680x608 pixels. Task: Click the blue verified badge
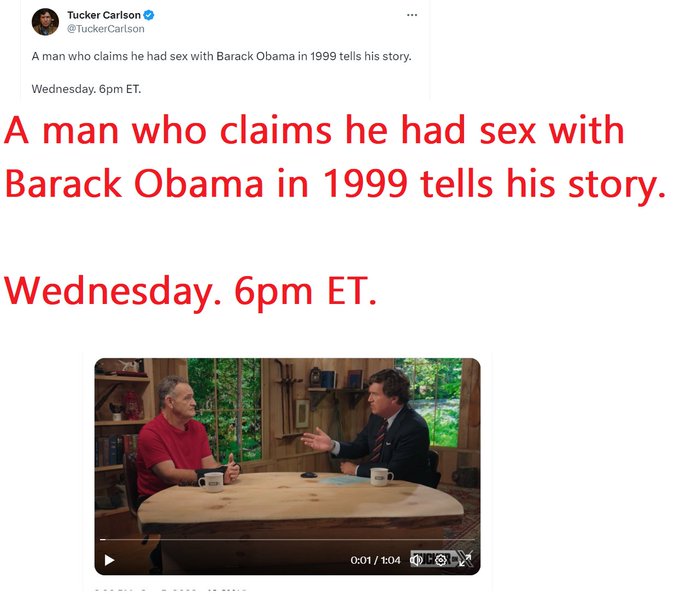coord(149,16)
